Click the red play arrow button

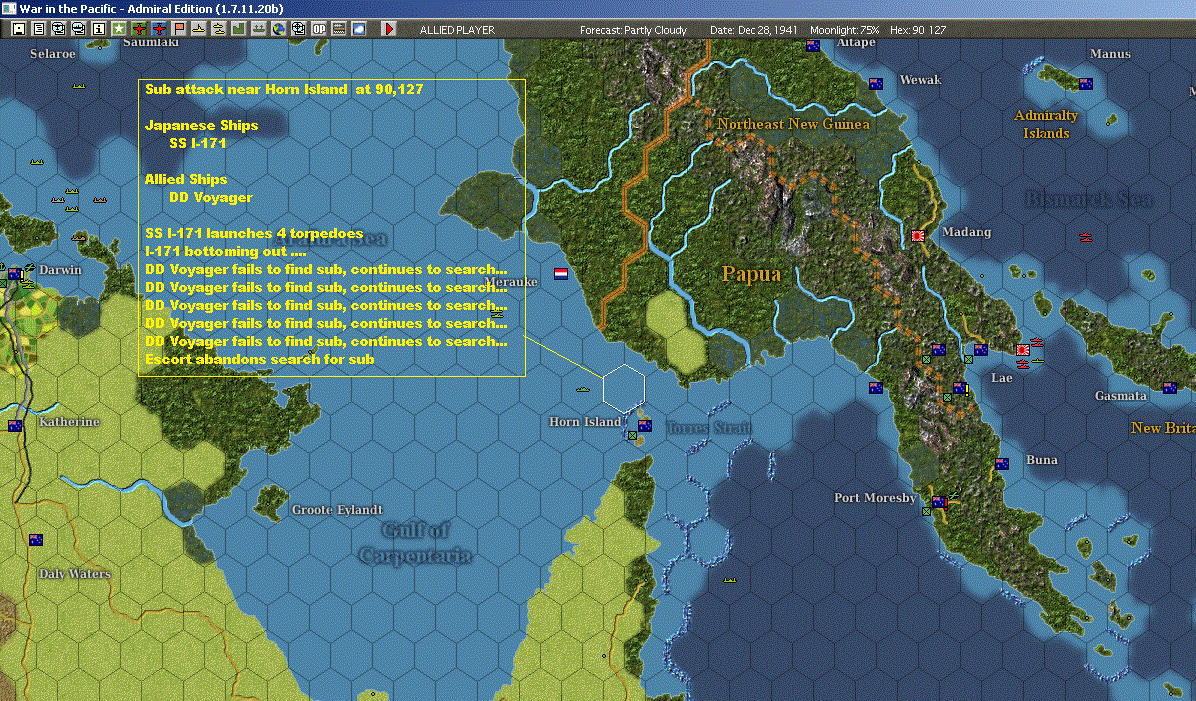click(388, 29)
